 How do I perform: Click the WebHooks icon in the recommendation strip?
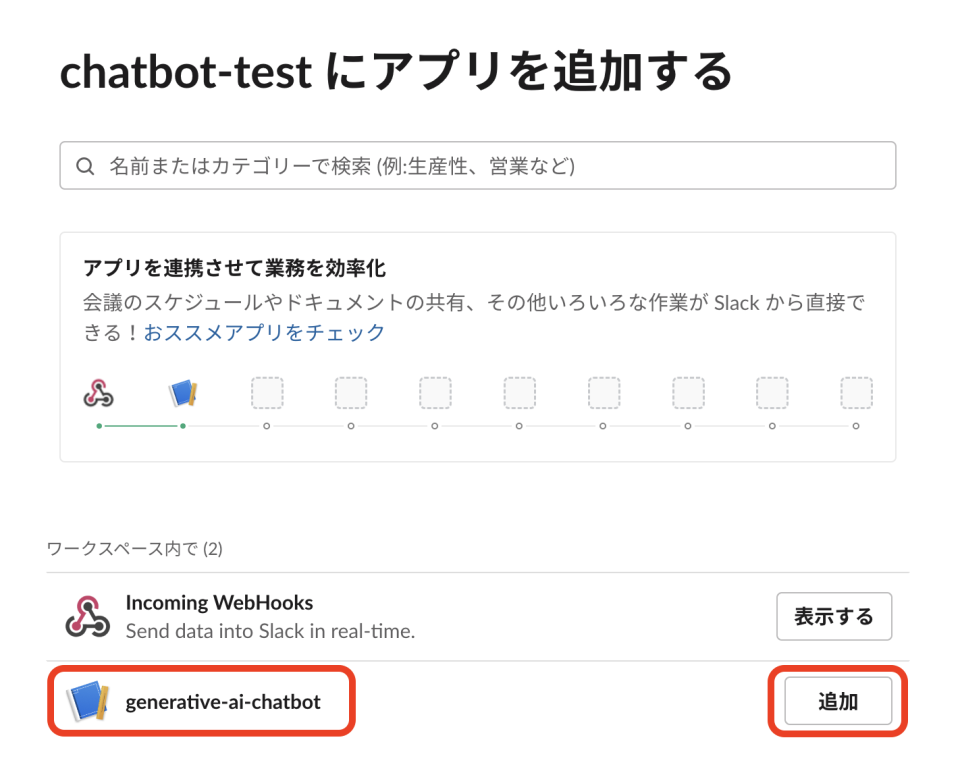97,392
